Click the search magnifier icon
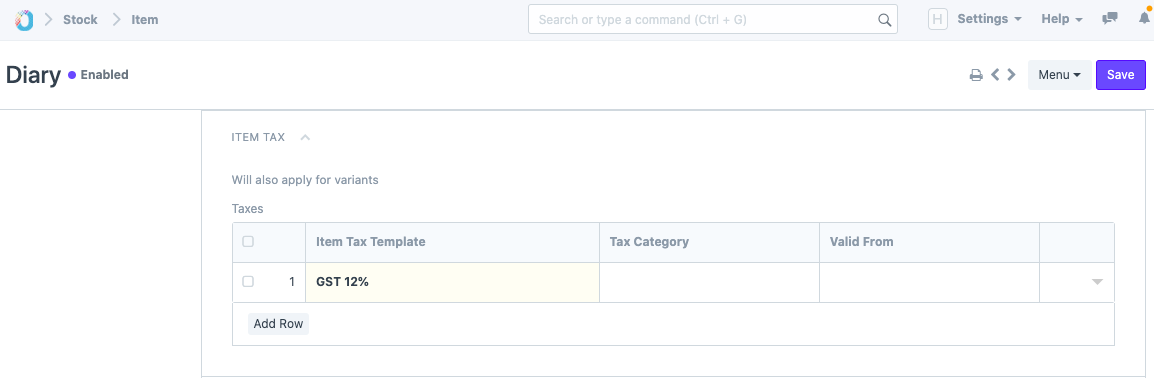Screen dimensions: 1154x378 pyautogui.click(x=885, y=20)
